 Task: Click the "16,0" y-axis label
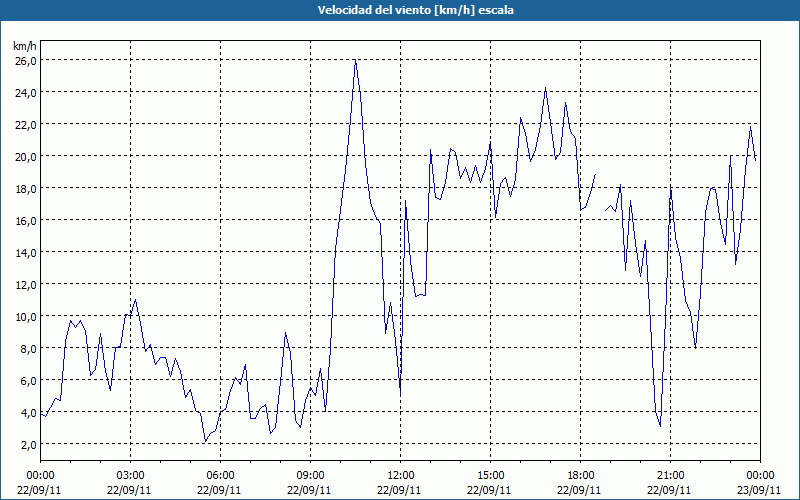26,221
